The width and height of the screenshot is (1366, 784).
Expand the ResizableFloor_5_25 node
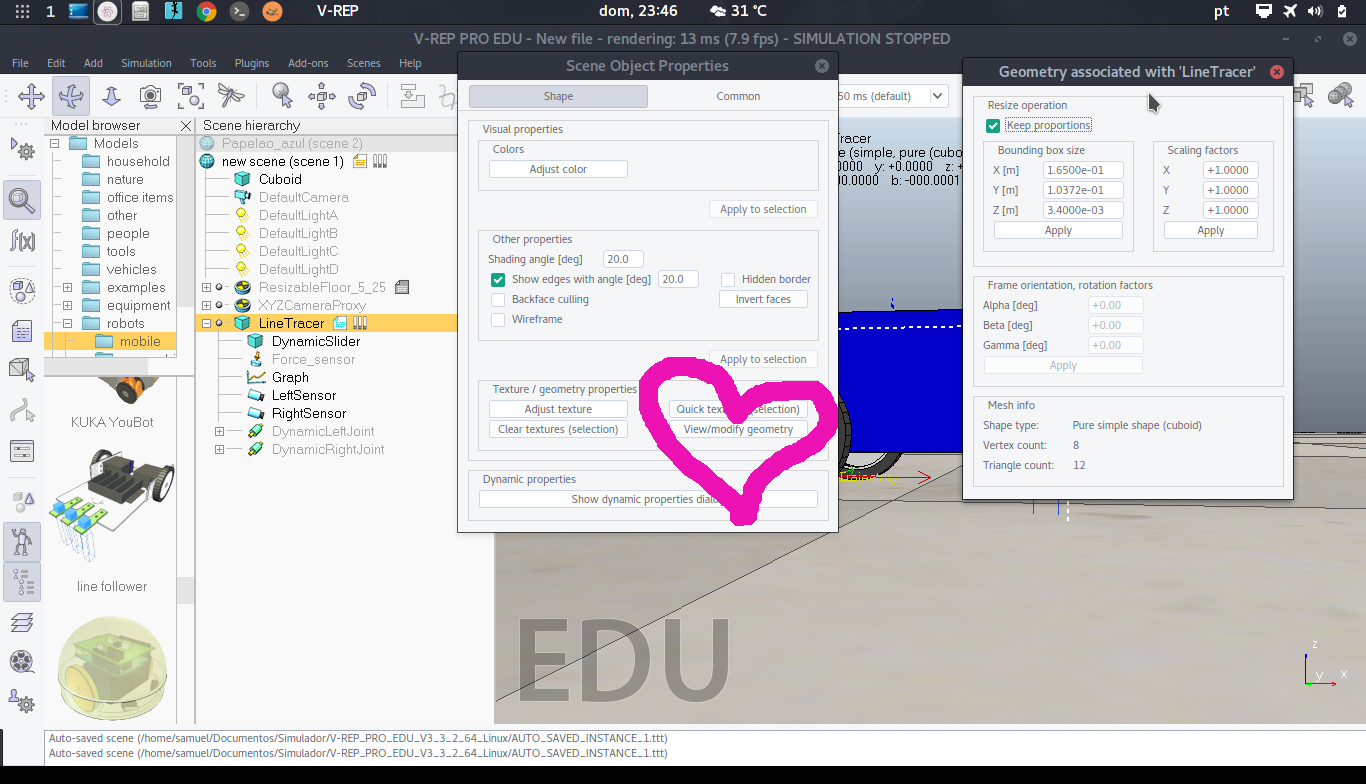[x=206, y=287]
